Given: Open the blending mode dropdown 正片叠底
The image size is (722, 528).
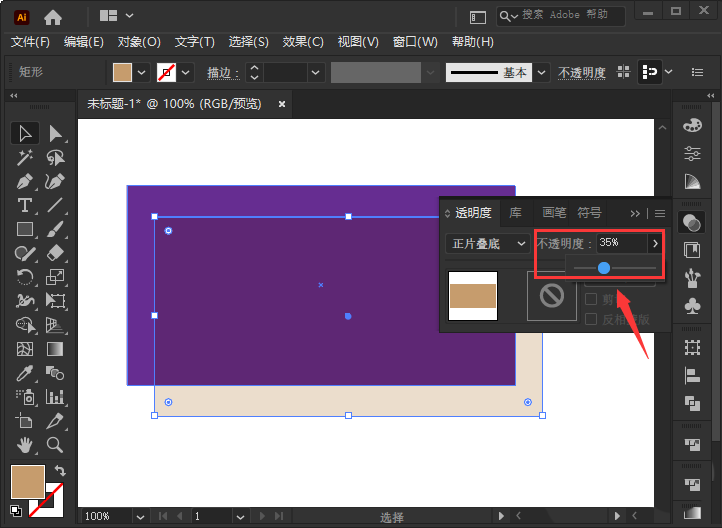Looking at the screenshot, I should pyautogui.click(x=487, y=244).
